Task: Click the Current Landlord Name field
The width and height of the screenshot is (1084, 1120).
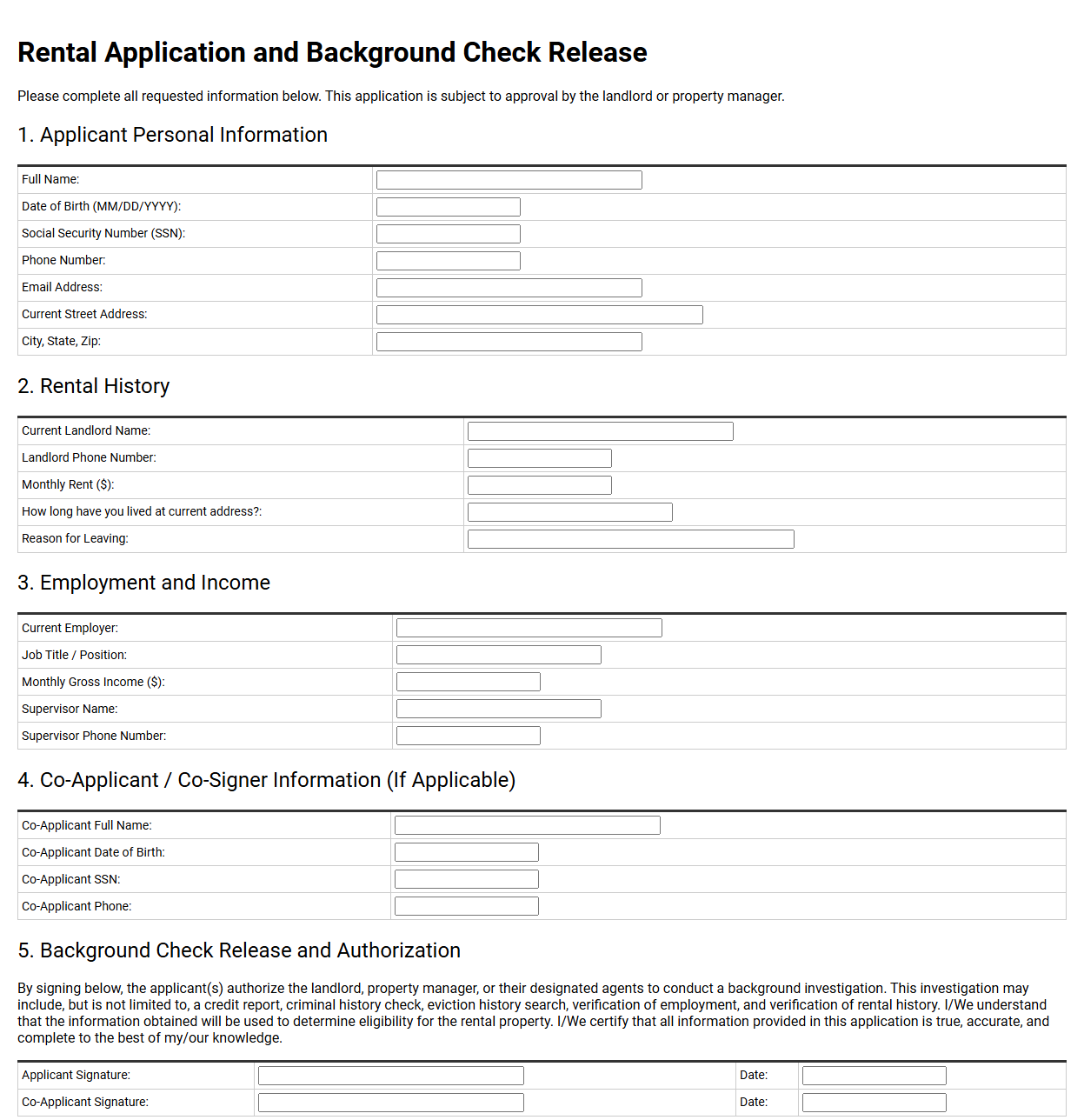Action: coord(601,431)
